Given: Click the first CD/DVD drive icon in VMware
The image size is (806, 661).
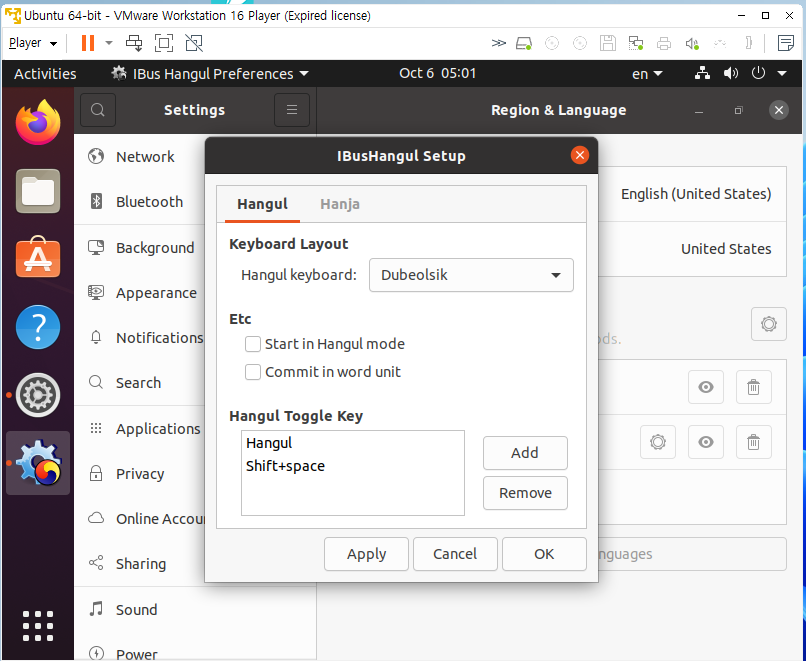Looking at the screenshot, I should pos(552,44).
